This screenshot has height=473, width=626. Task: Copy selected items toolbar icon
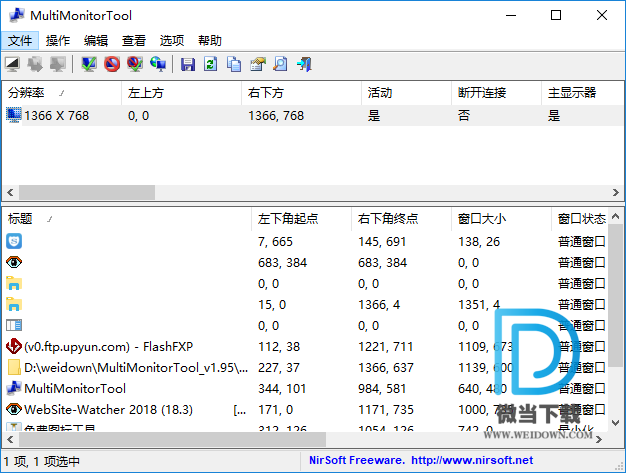[234, 64]
